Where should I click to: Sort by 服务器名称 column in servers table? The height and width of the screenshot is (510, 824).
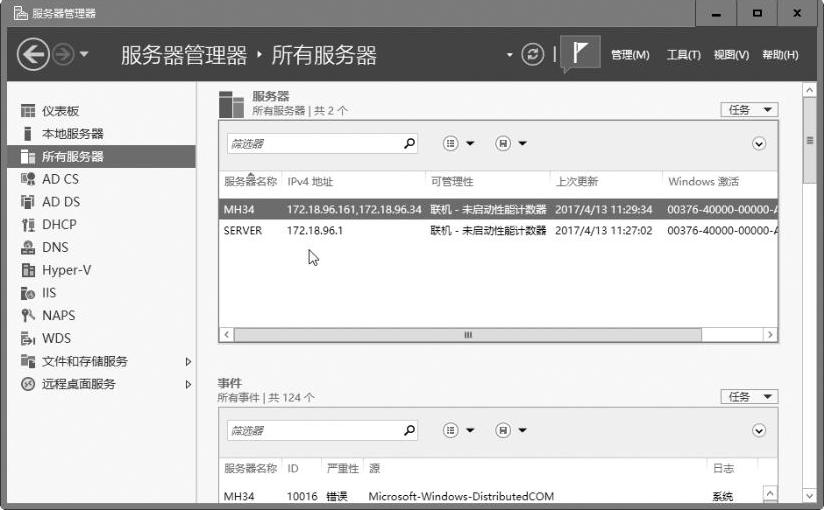251,181
